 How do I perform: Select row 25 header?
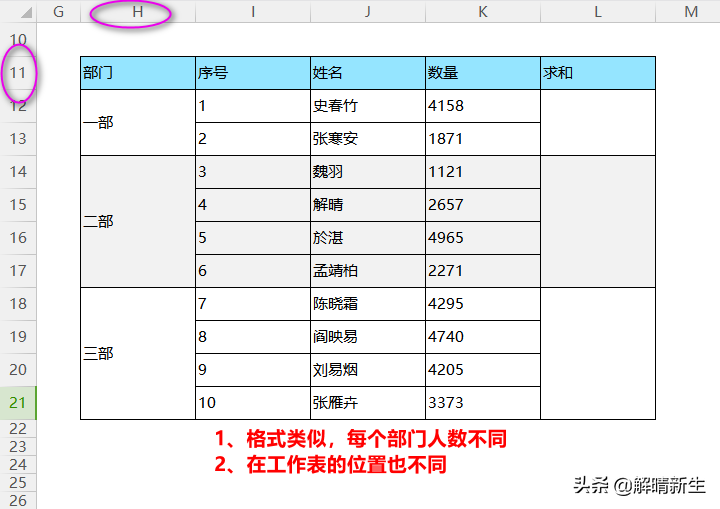(18, 482)
